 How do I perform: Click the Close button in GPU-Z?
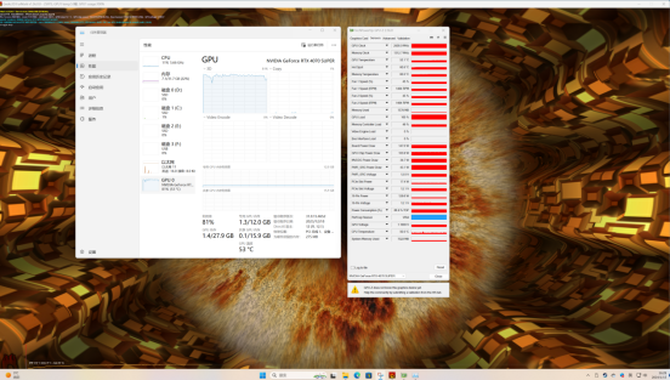coord(438,276)
